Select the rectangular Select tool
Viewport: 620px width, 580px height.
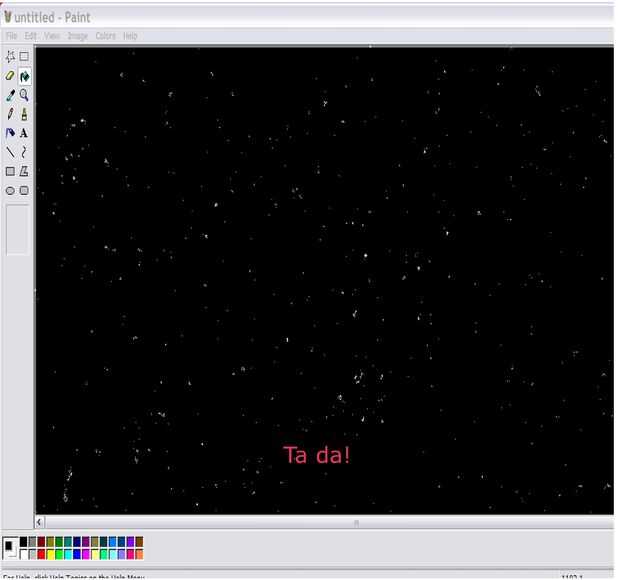[x=24, y=57]
